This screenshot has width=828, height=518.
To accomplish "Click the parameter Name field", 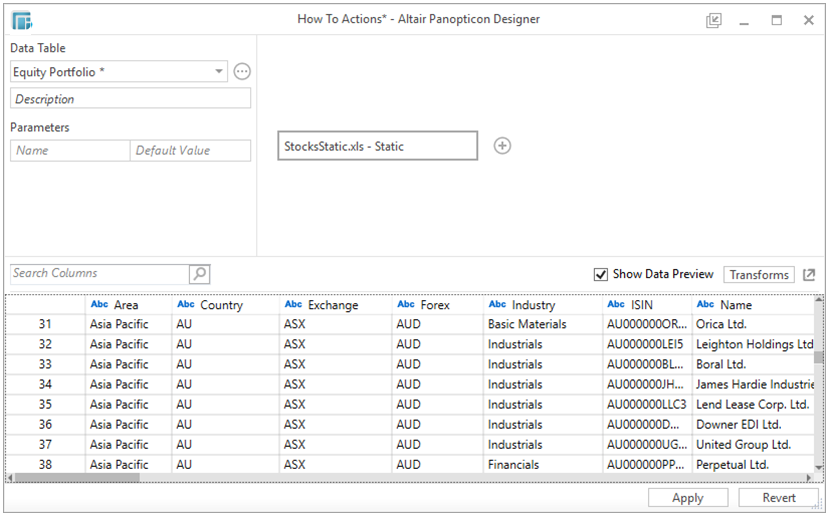I will pos(70,150).
